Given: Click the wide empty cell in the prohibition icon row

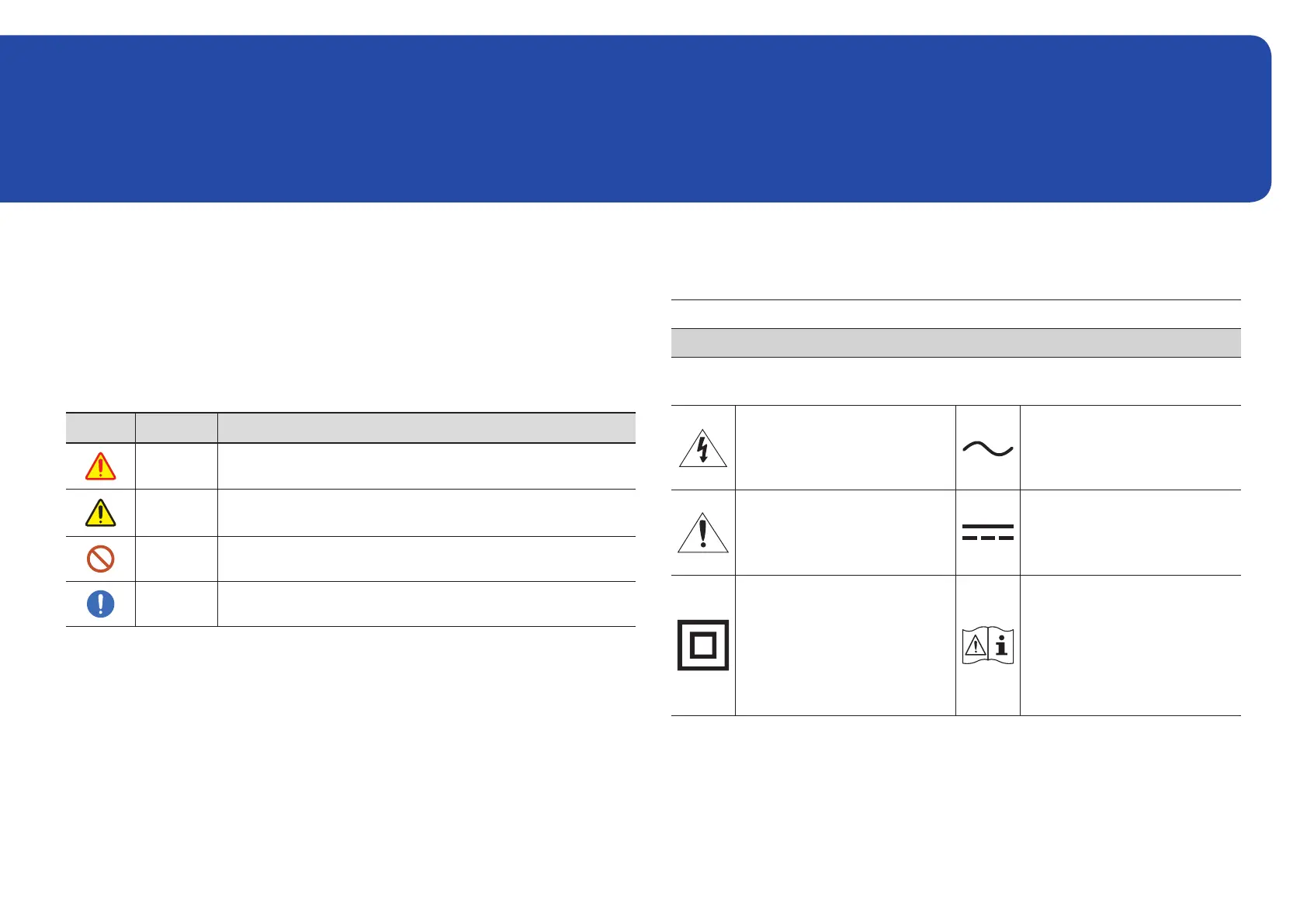Looking at the screenshot, I should pyautogui.click(x=426, y=559).
